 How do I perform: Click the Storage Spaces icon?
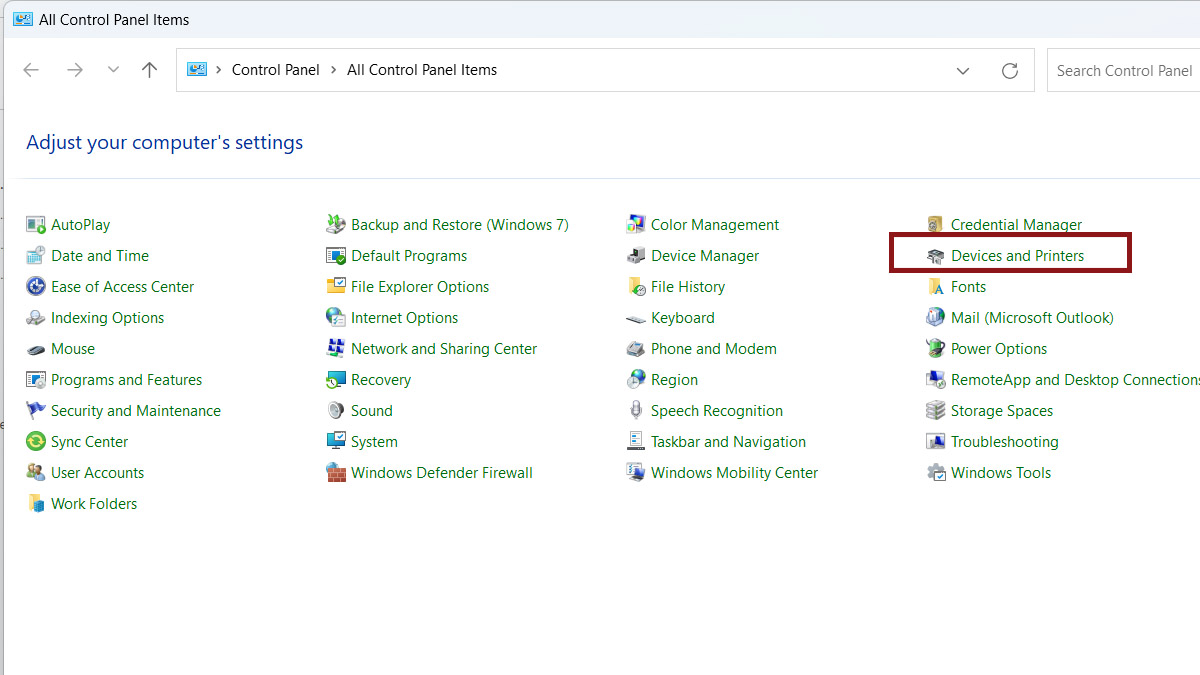[936, 411]
